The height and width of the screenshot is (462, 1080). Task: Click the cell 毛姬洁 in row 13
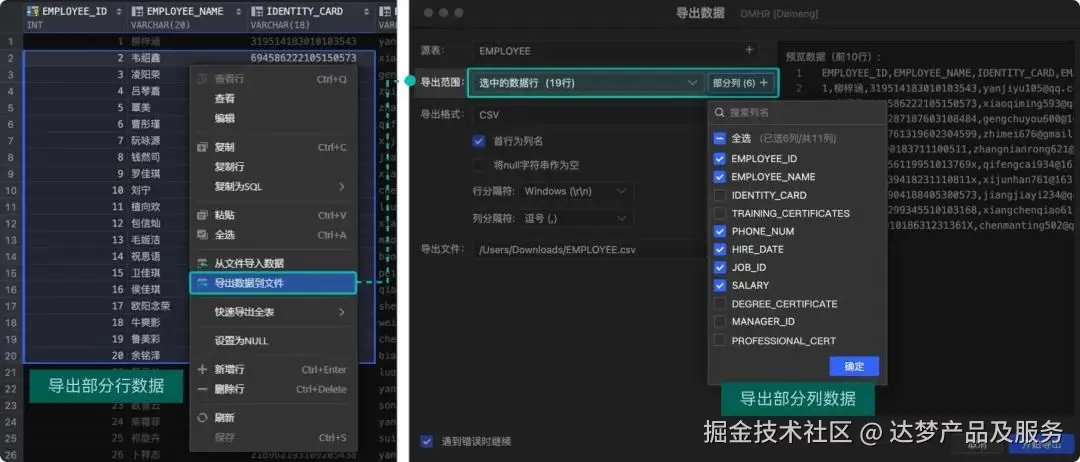(x=145, y=240)
